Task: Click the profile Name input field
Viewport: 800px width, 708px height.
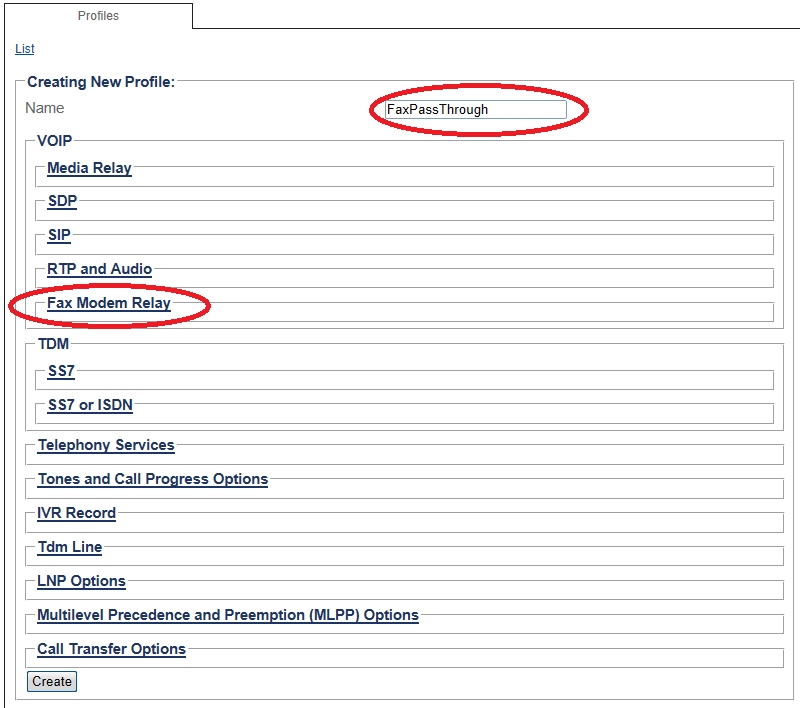Action: (476, 109)
